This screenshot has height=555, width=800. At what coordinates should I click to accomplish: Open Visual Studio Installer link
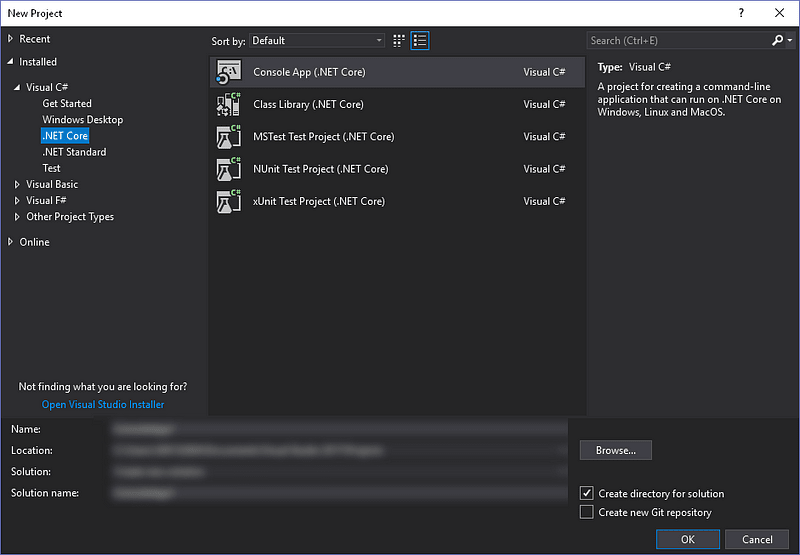(103, 405)
